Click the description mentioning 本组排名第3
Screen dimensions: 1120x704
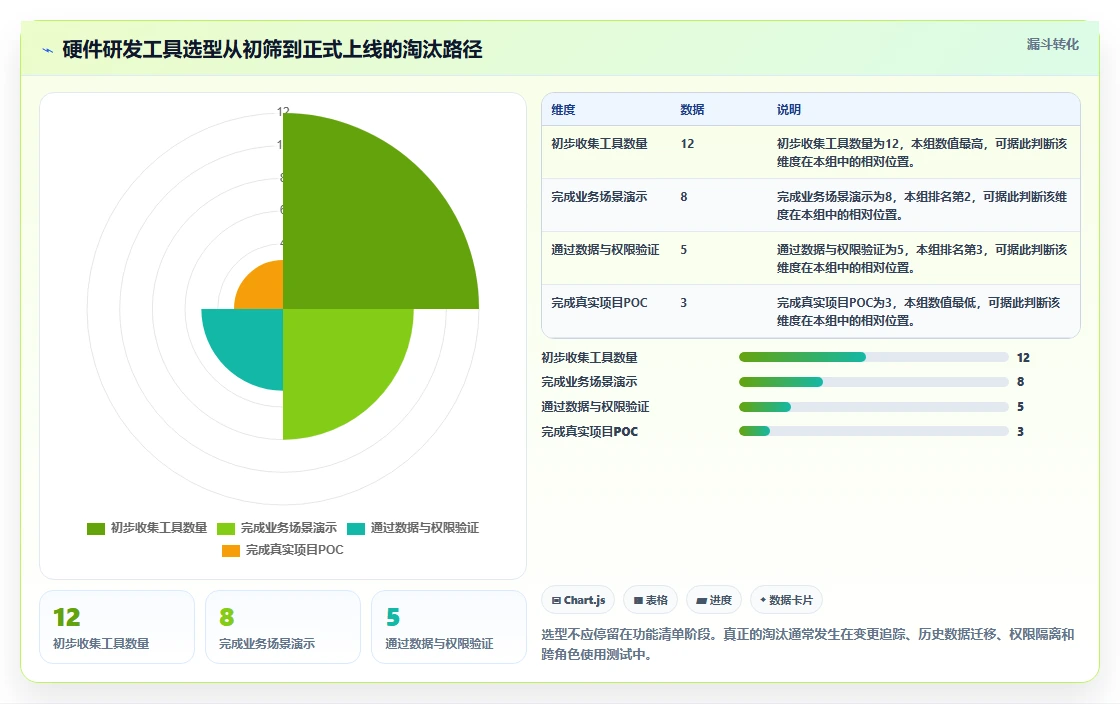pos(922,258)
